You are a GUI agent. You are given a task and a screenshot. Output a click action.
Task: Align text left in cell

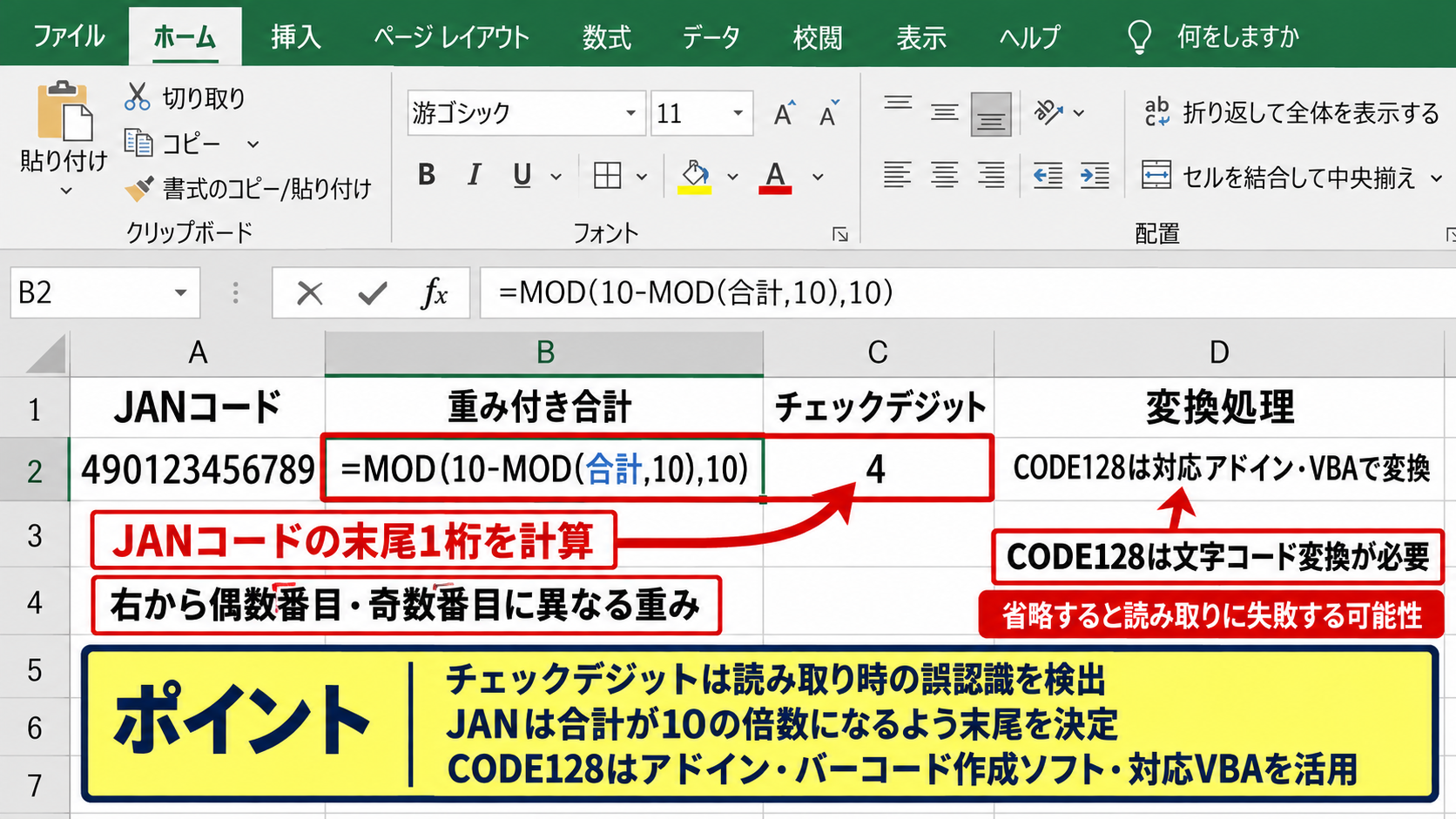tap(897, 176)
